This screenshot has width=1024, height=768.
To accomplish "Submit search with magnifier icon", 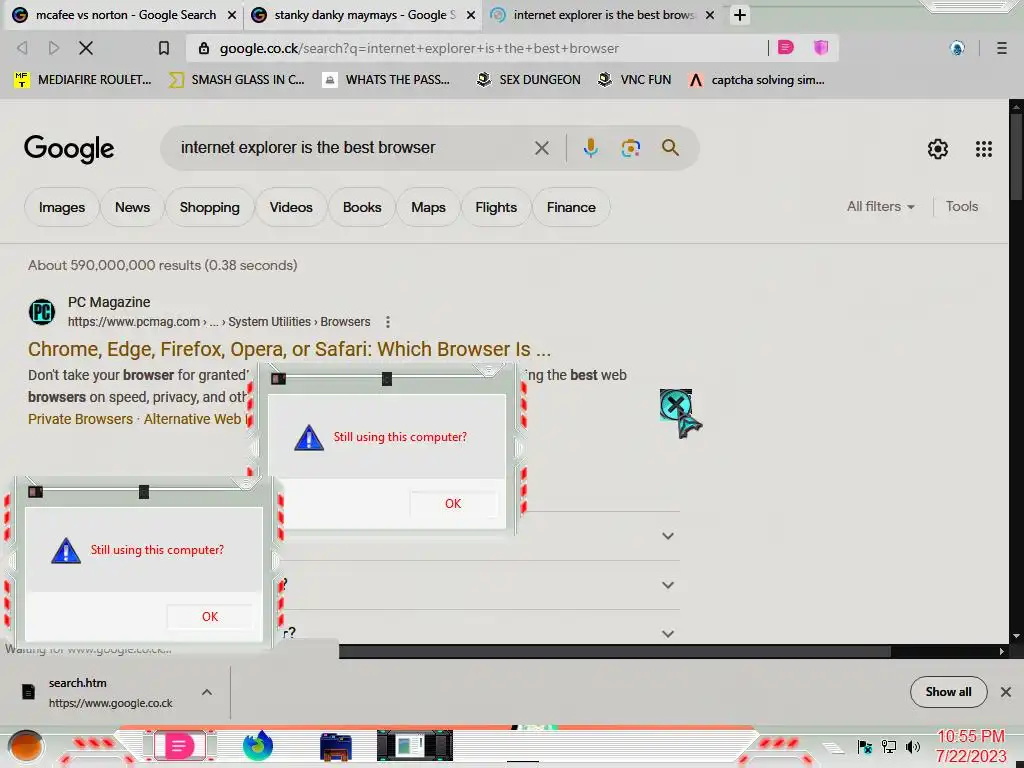I will point(670,148).
